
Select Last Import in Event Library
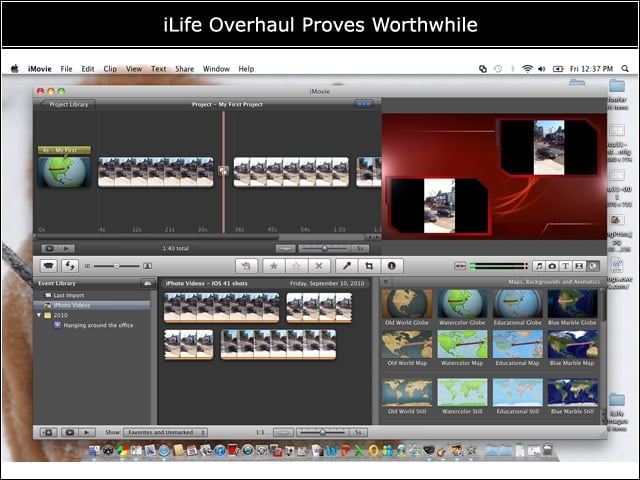tap(69, 295)
